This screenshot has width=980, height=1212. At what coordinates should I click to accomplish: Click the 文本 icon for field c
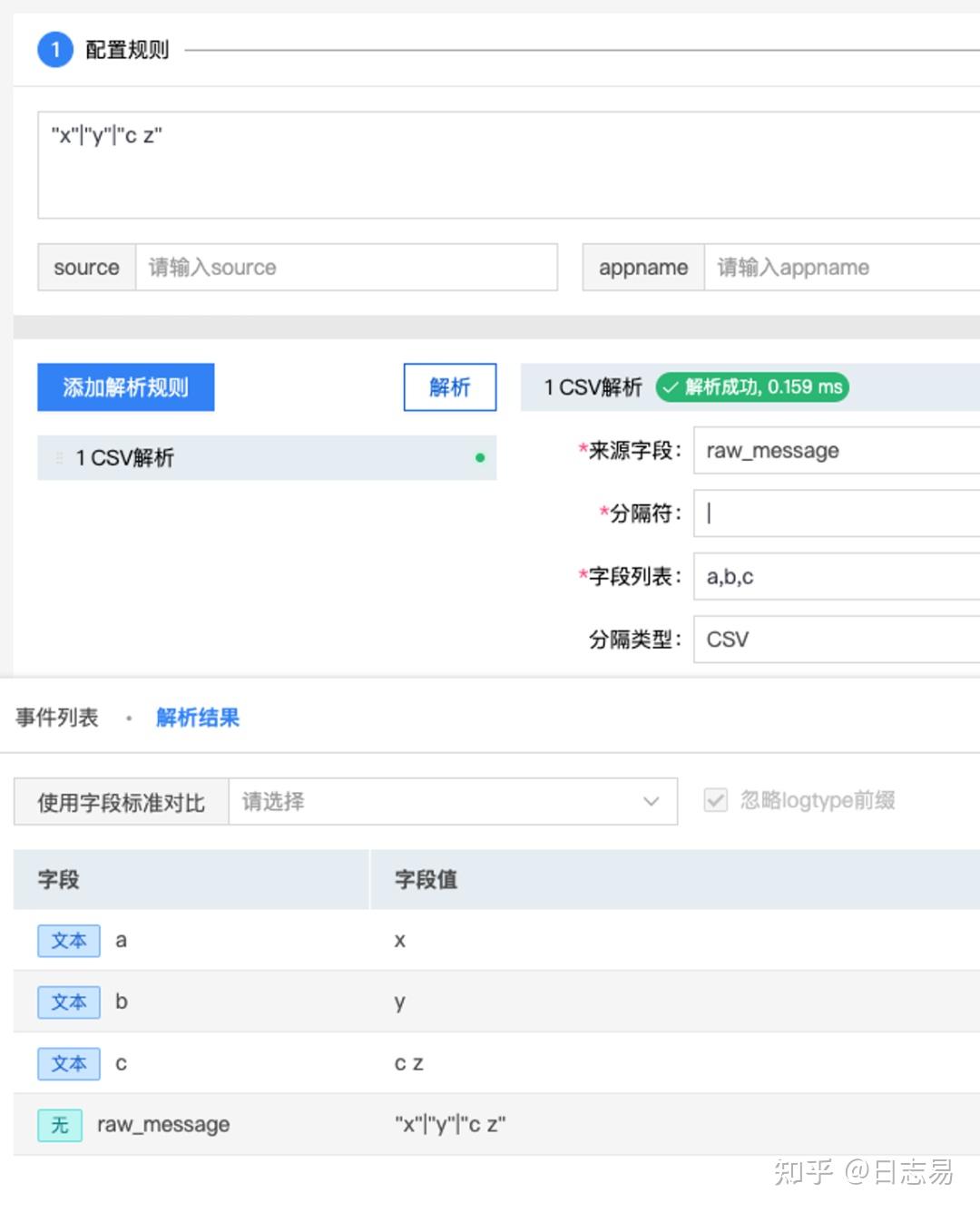[68, 1063]
